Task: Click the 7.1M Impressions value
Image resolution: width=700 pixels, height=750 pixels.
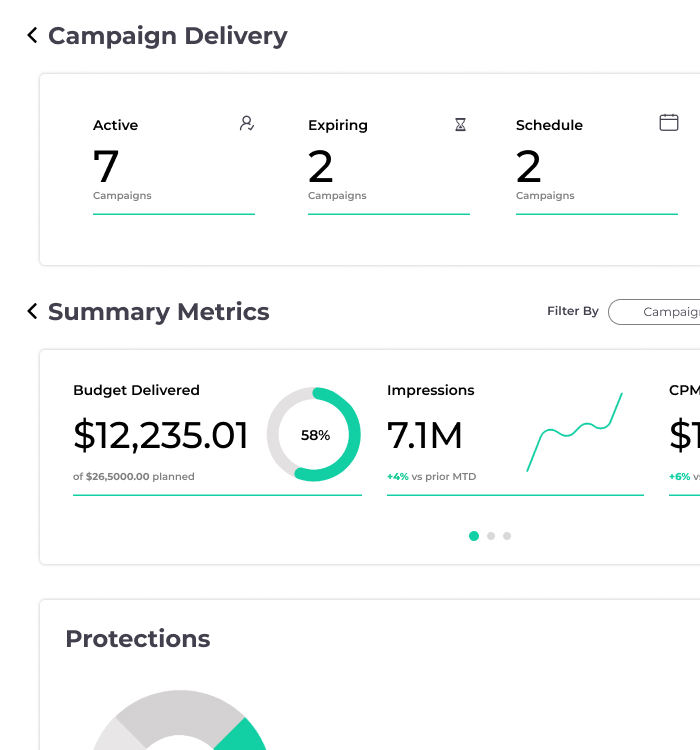Action: tap(424, 435)
